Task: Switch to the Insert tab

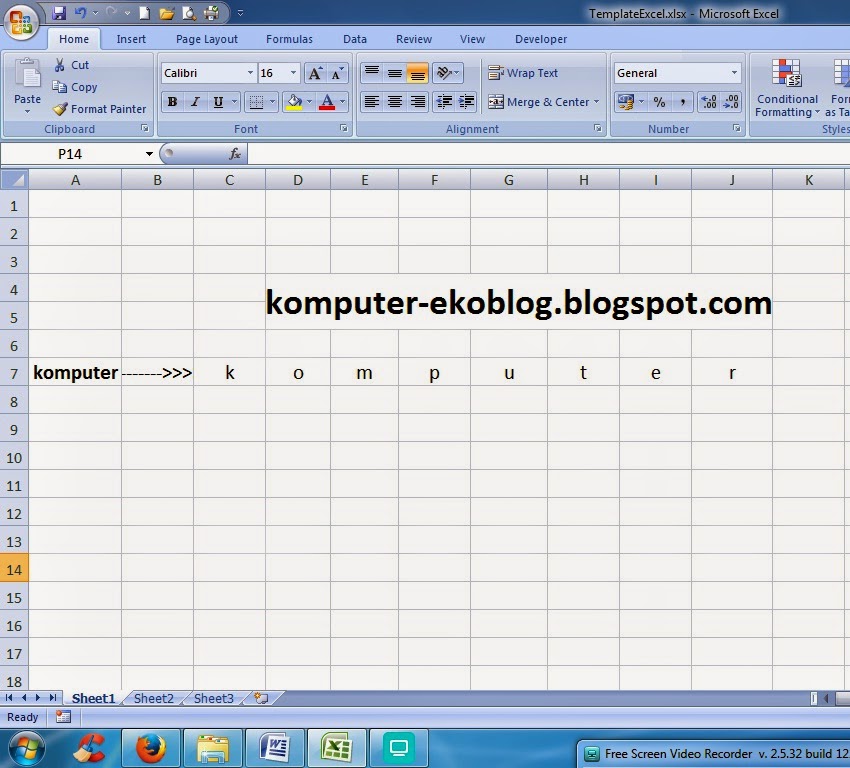Action: click(x=131, y=39)
